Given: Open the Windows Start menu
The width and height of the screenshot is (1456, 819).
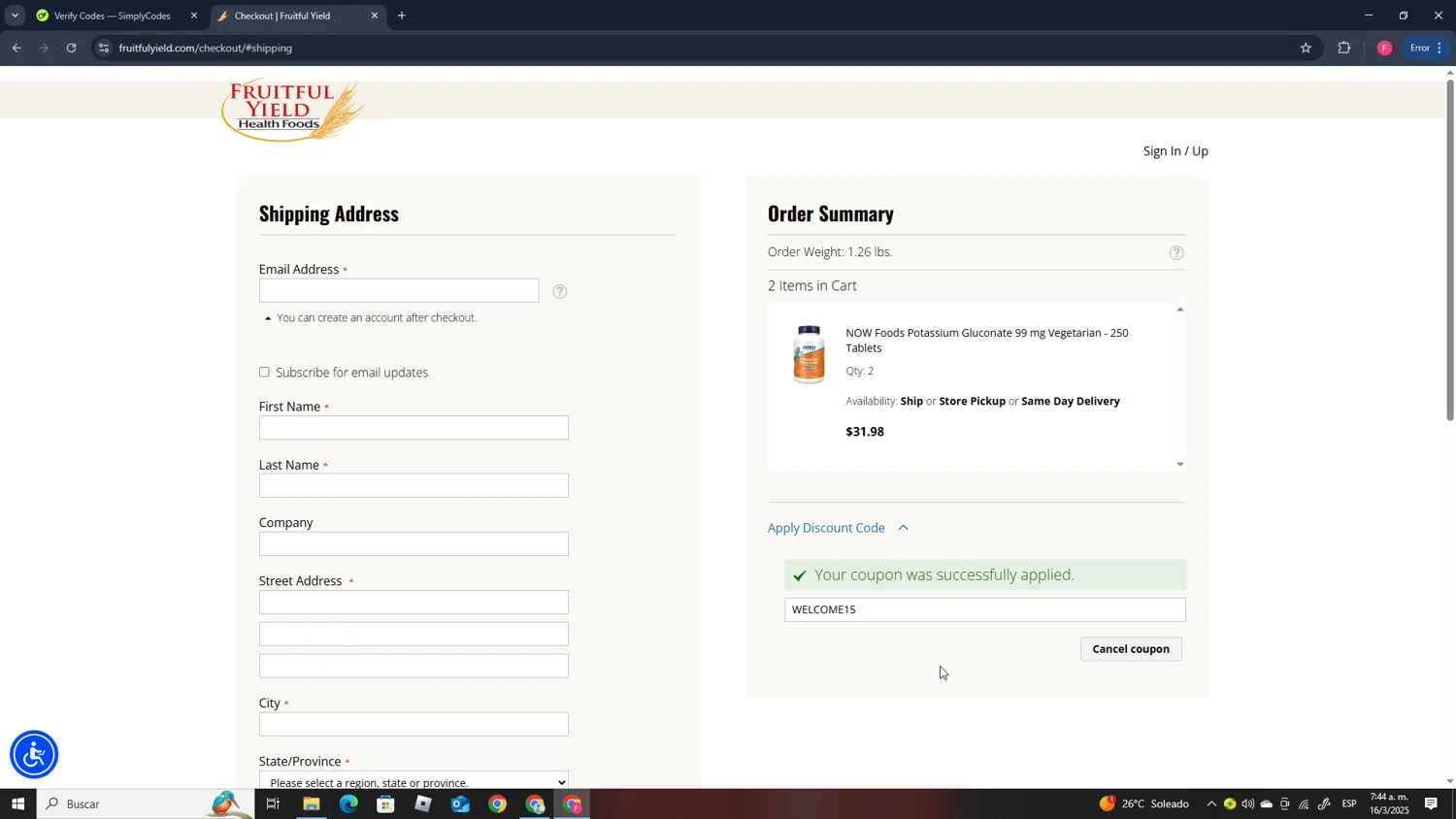Looking at the screenshot, I should tap(17, 803).
